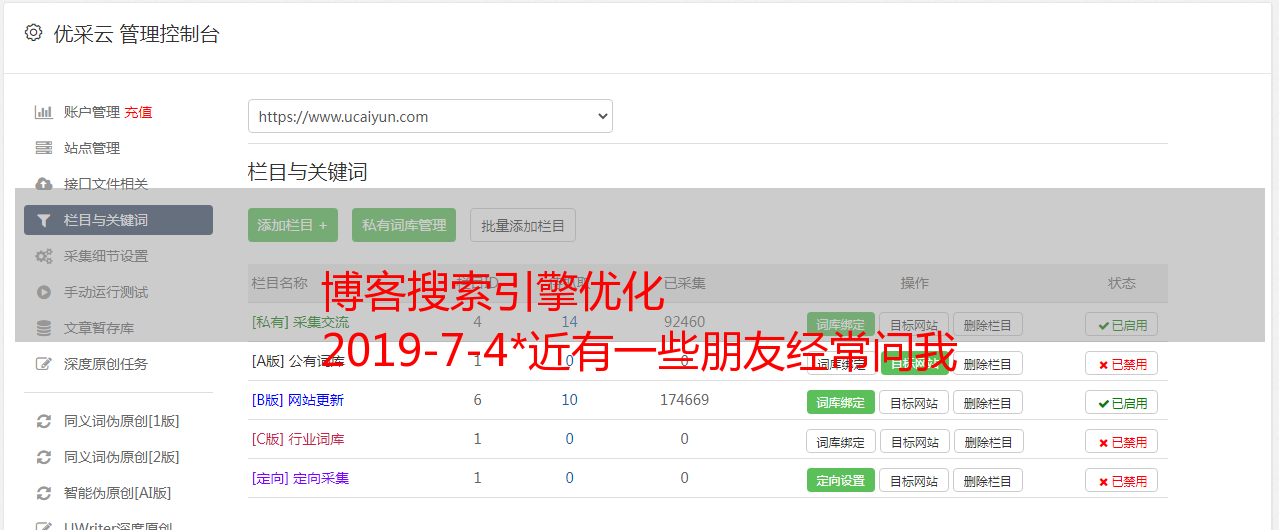Click 删除栏目 in the [B版] 网站更新 row

[x=988, y=402]
